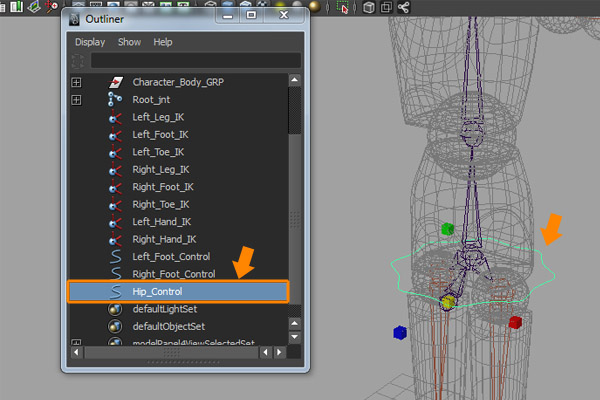Open the Outliner Display menu
The width and height of the screenshot is (600, 400).
coord(90,43)
